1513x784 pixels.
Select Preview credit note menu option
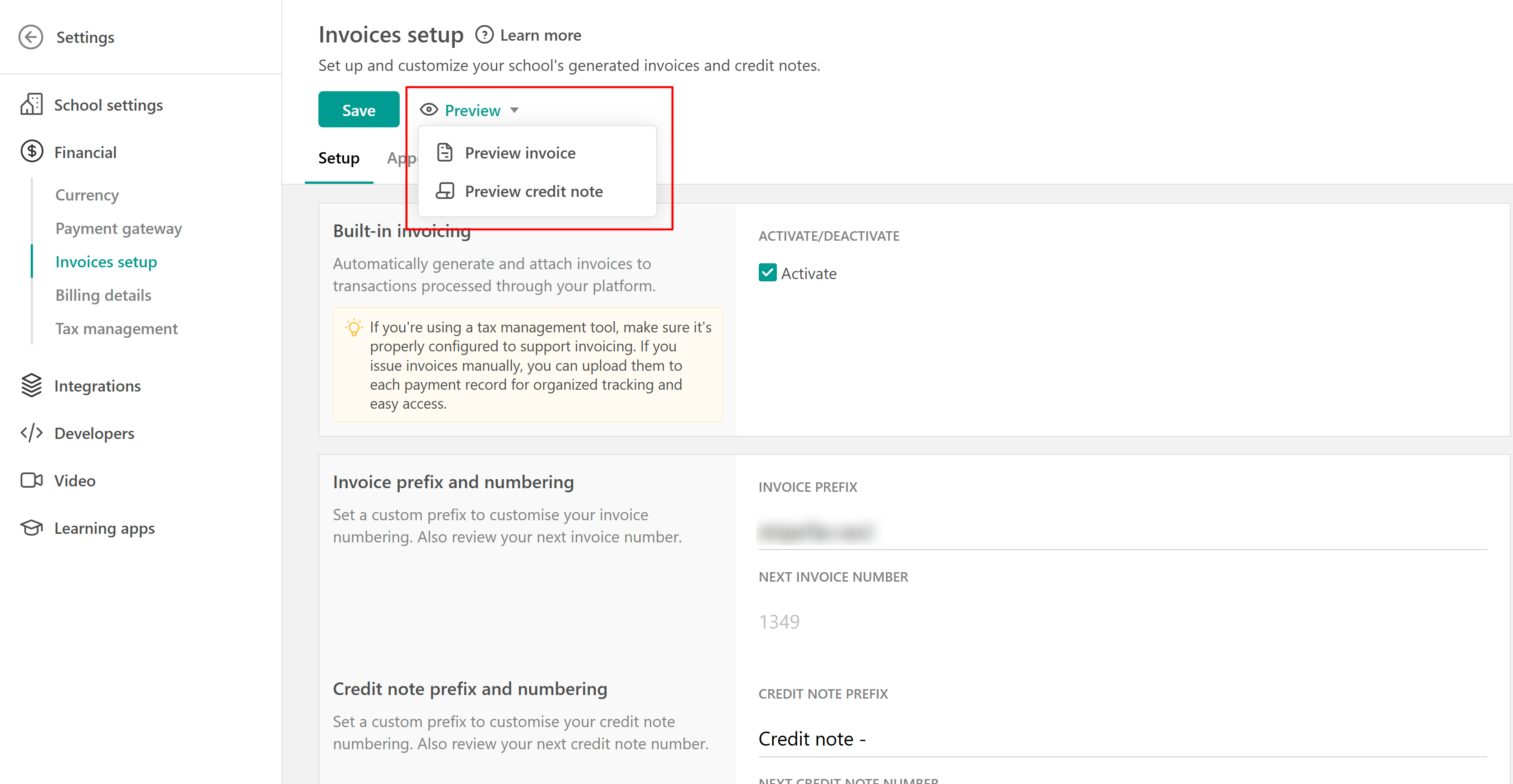click(533, 191)
